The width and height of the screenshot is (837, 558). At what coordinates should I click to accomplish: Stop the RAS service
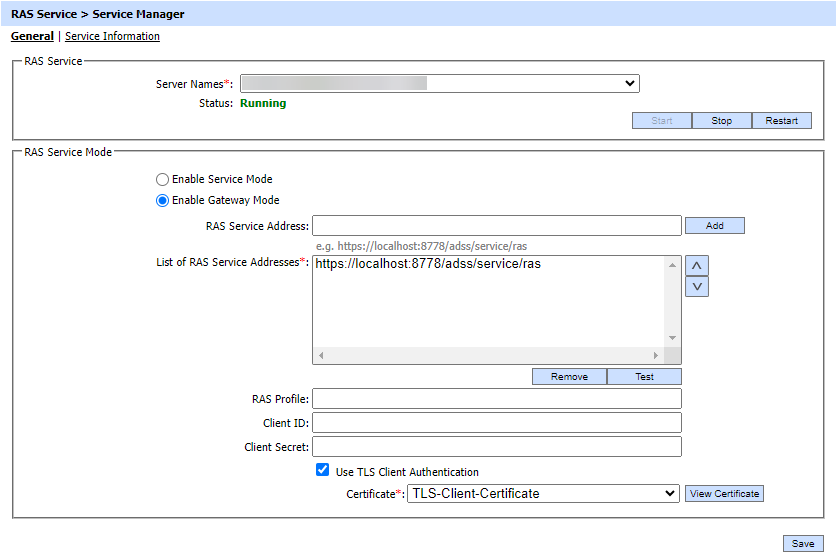tap(721, 121)
